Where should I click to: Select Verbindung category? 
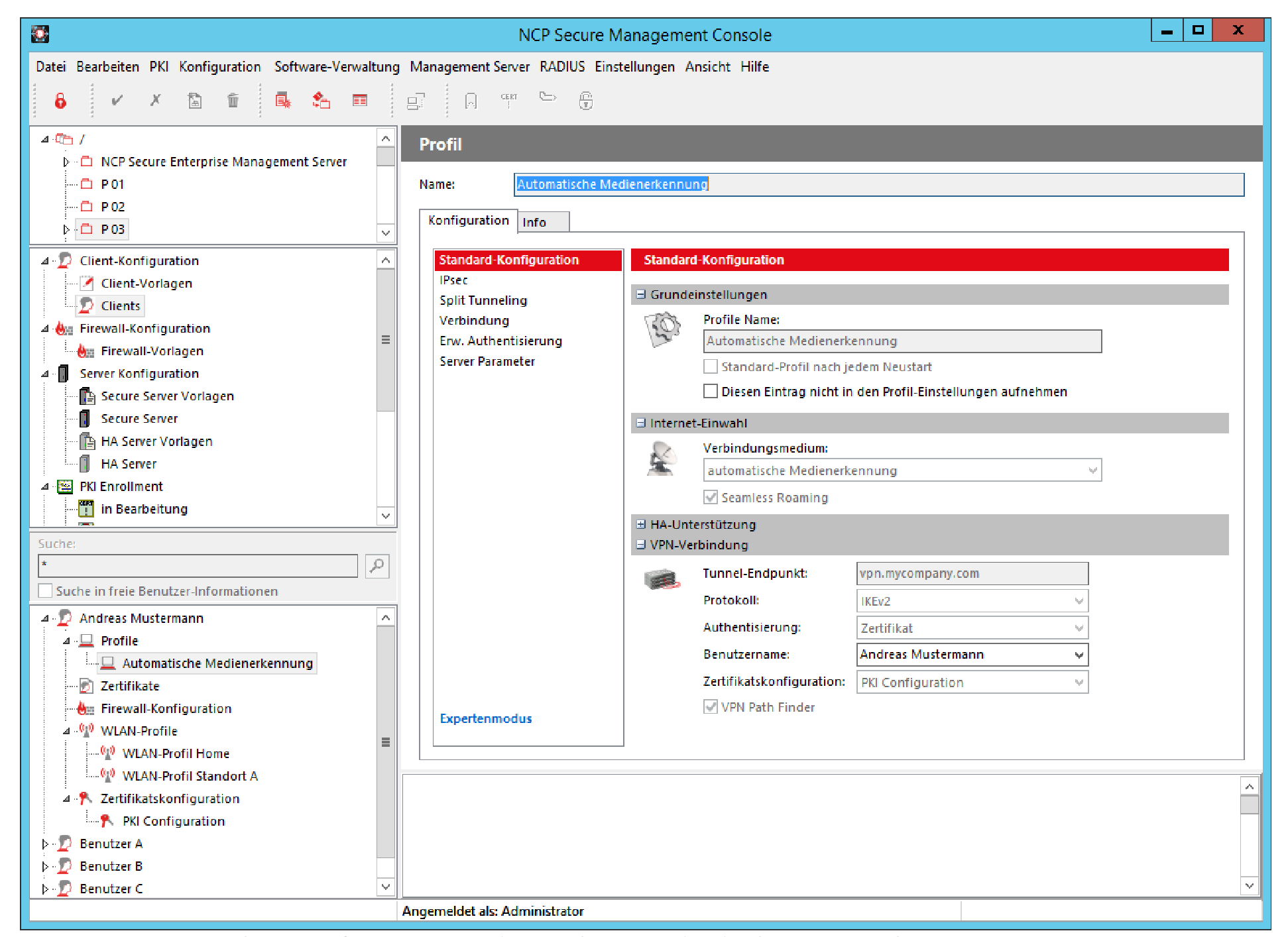474,321
